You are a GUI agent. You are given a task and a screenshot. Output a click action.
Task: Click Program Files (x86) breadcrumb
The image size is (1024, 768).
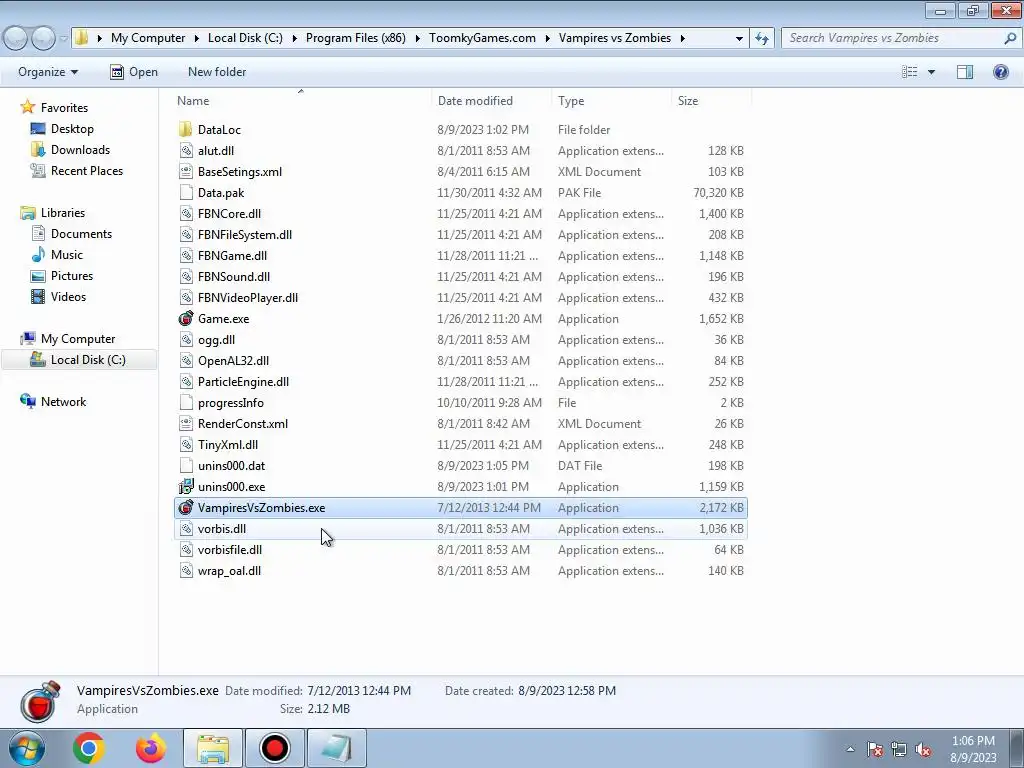[x=355, y=38]
